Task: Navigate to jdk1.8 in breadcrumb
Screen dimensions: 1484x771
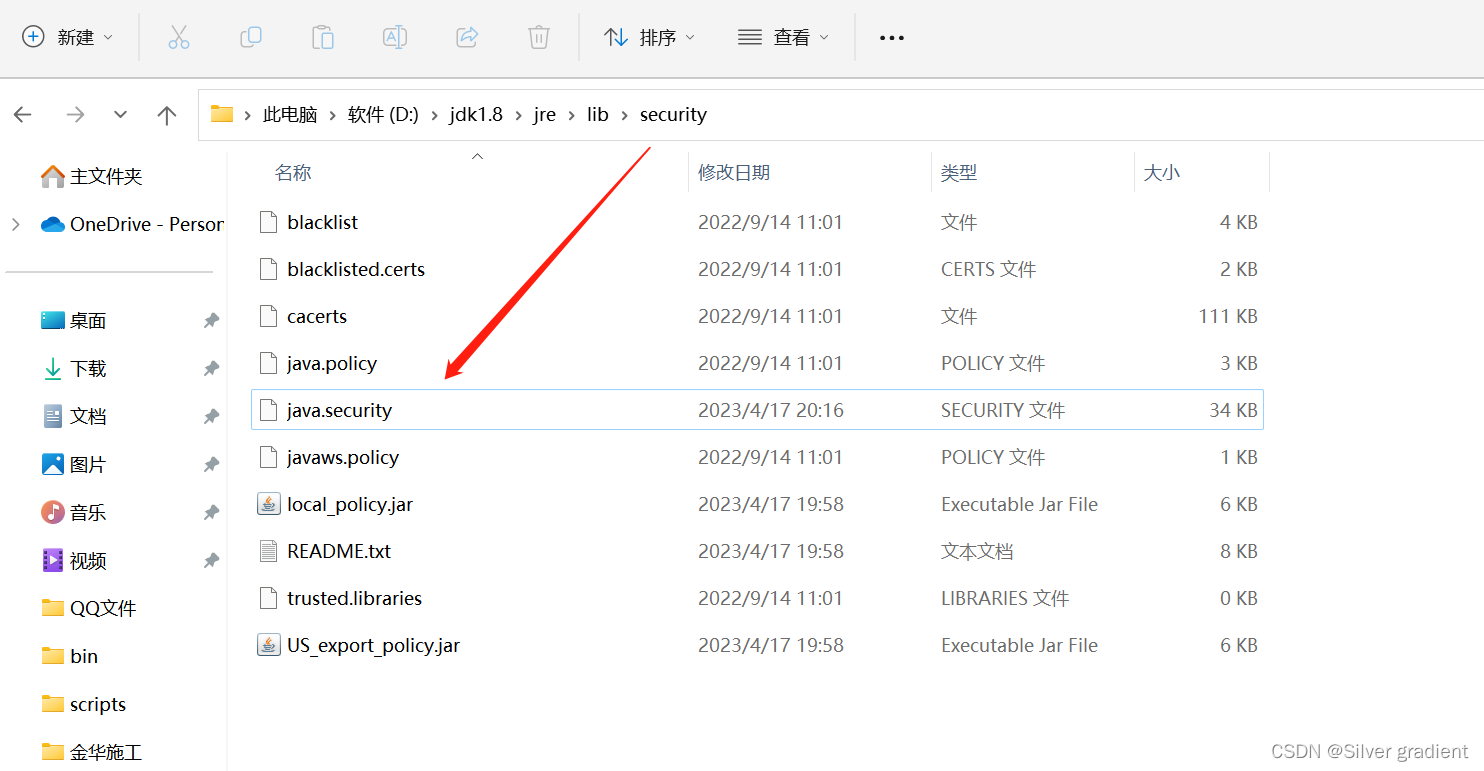Action: click(x=476, y=115)
